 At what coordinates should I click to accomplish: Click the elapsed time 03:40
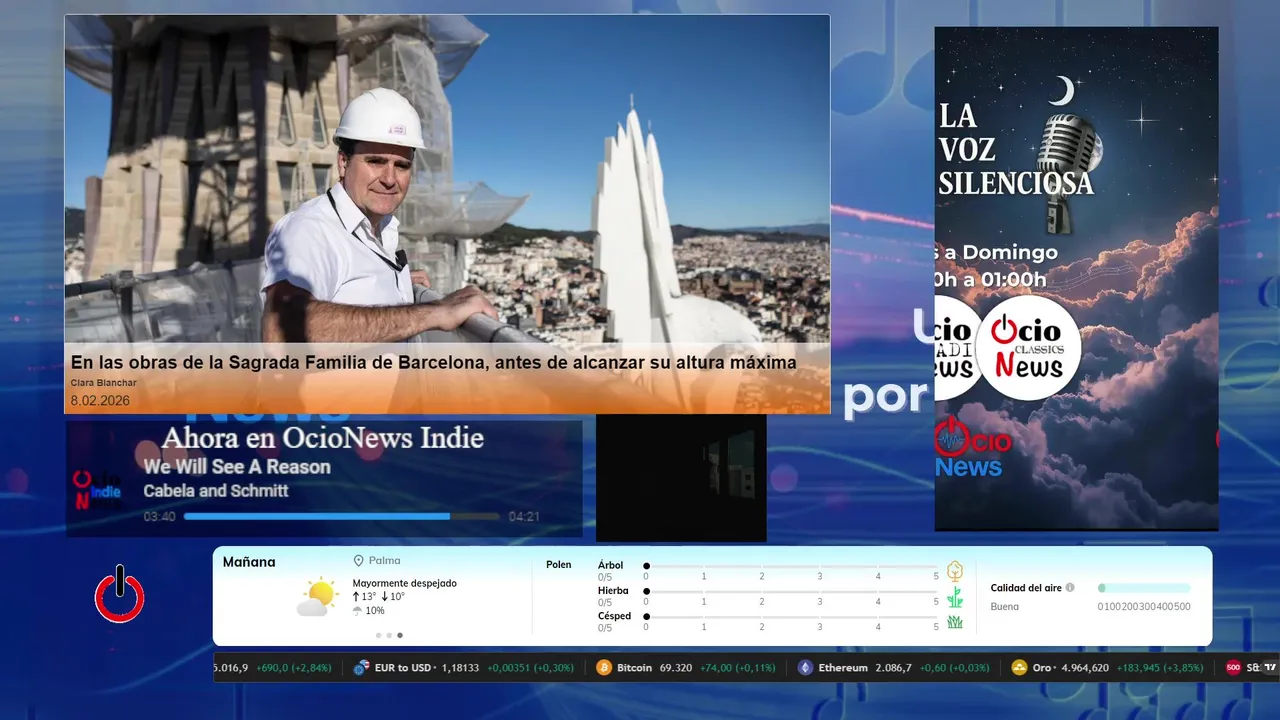[x=159, y=517]
